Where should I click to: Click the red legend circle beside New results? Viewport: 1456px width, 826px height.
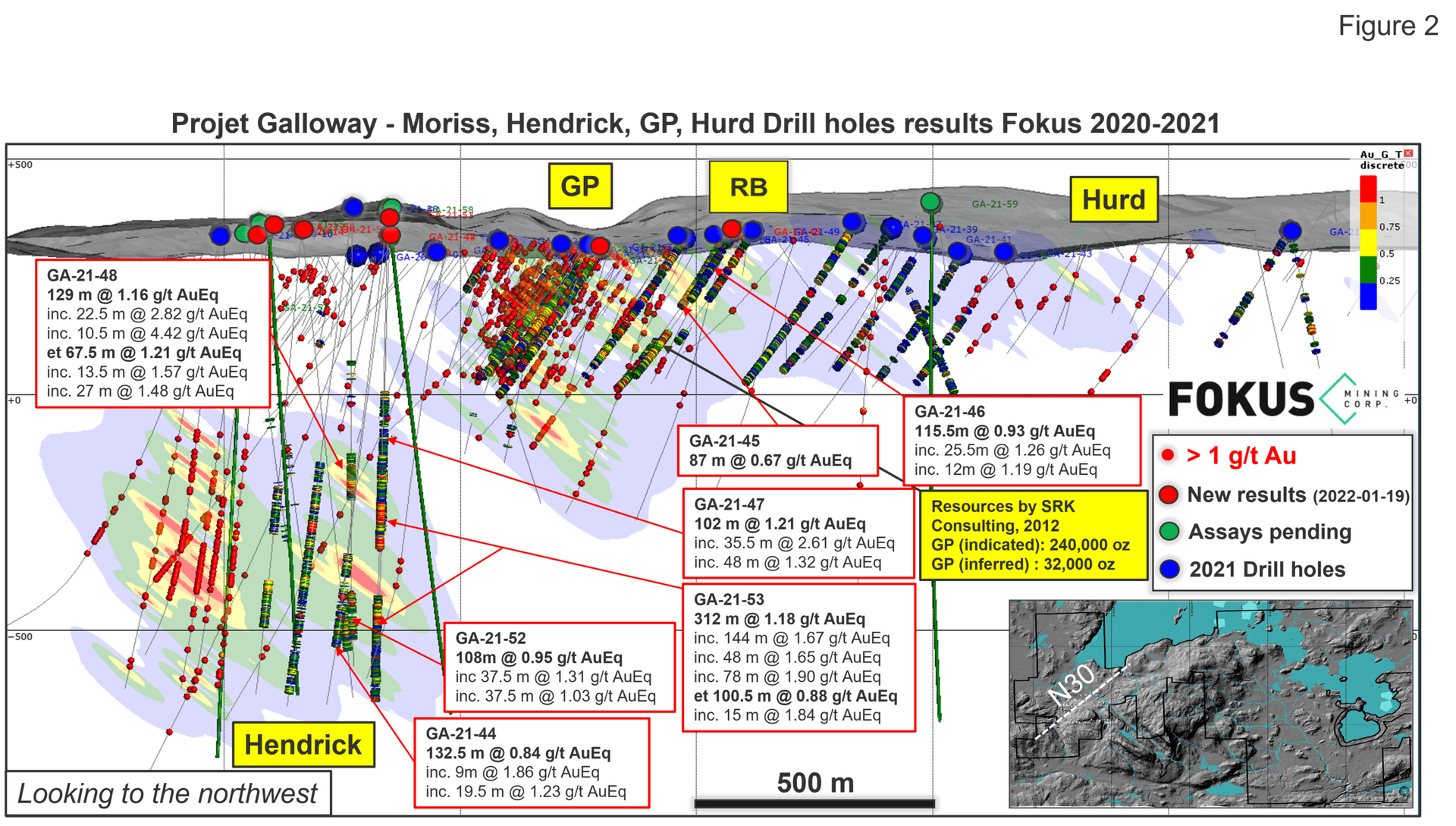[x=1169, y=495]
